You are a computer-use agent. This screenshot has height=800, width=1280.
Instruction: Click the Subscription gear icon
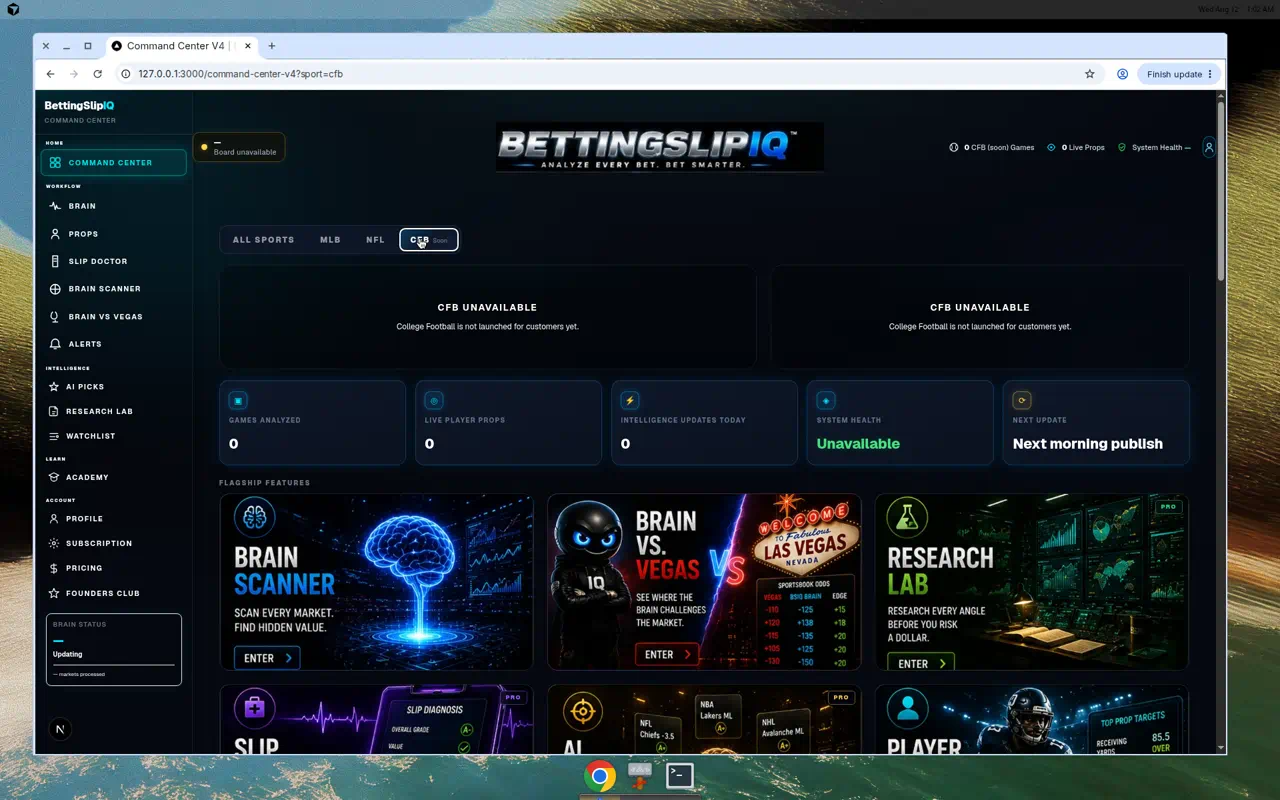pos(54,543)
